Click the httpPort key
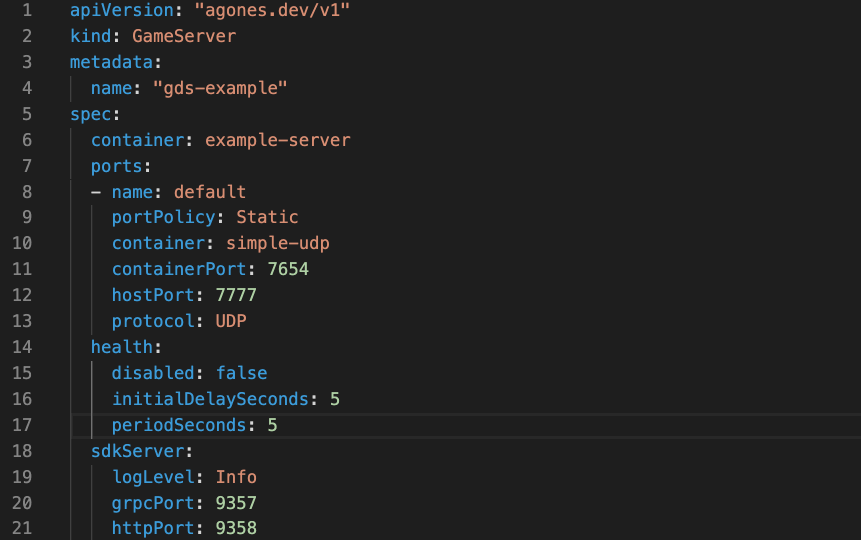 pyautogui.click(x=153, y=528)
